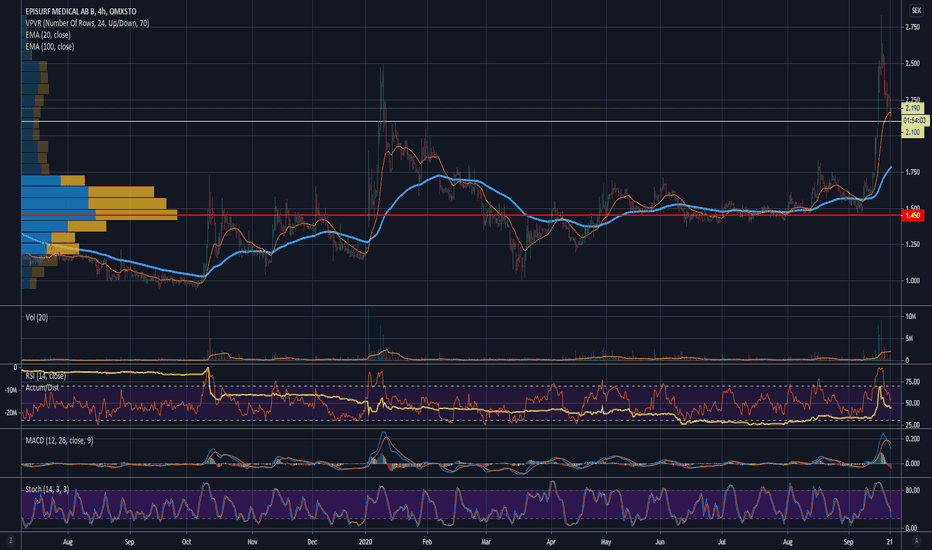Image resolution: width=932 pixels, height=550 pixels.
Task: Open the SEK currency selector
Action: point(916,11)
